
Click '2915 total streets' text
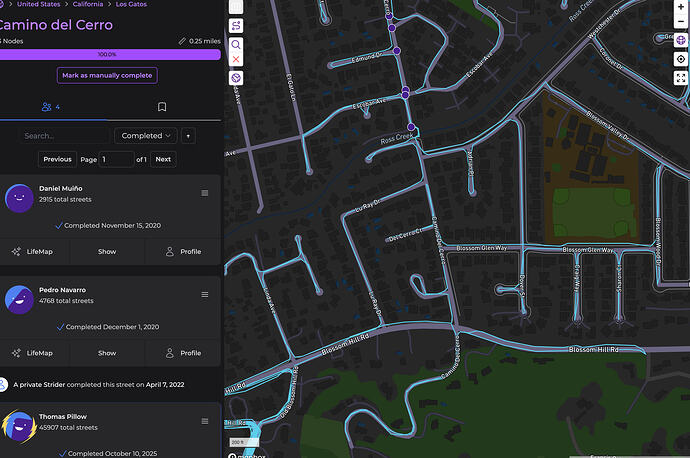[x=65, y=199]
